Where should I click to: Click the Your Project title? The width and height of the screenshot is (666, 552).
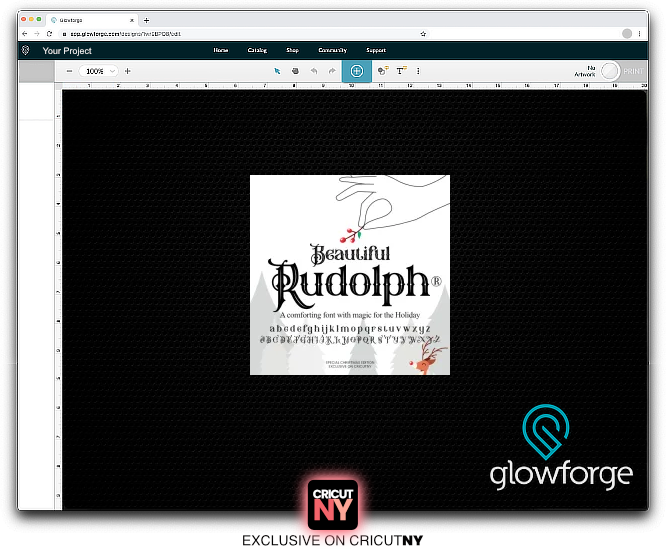[67, 51]
